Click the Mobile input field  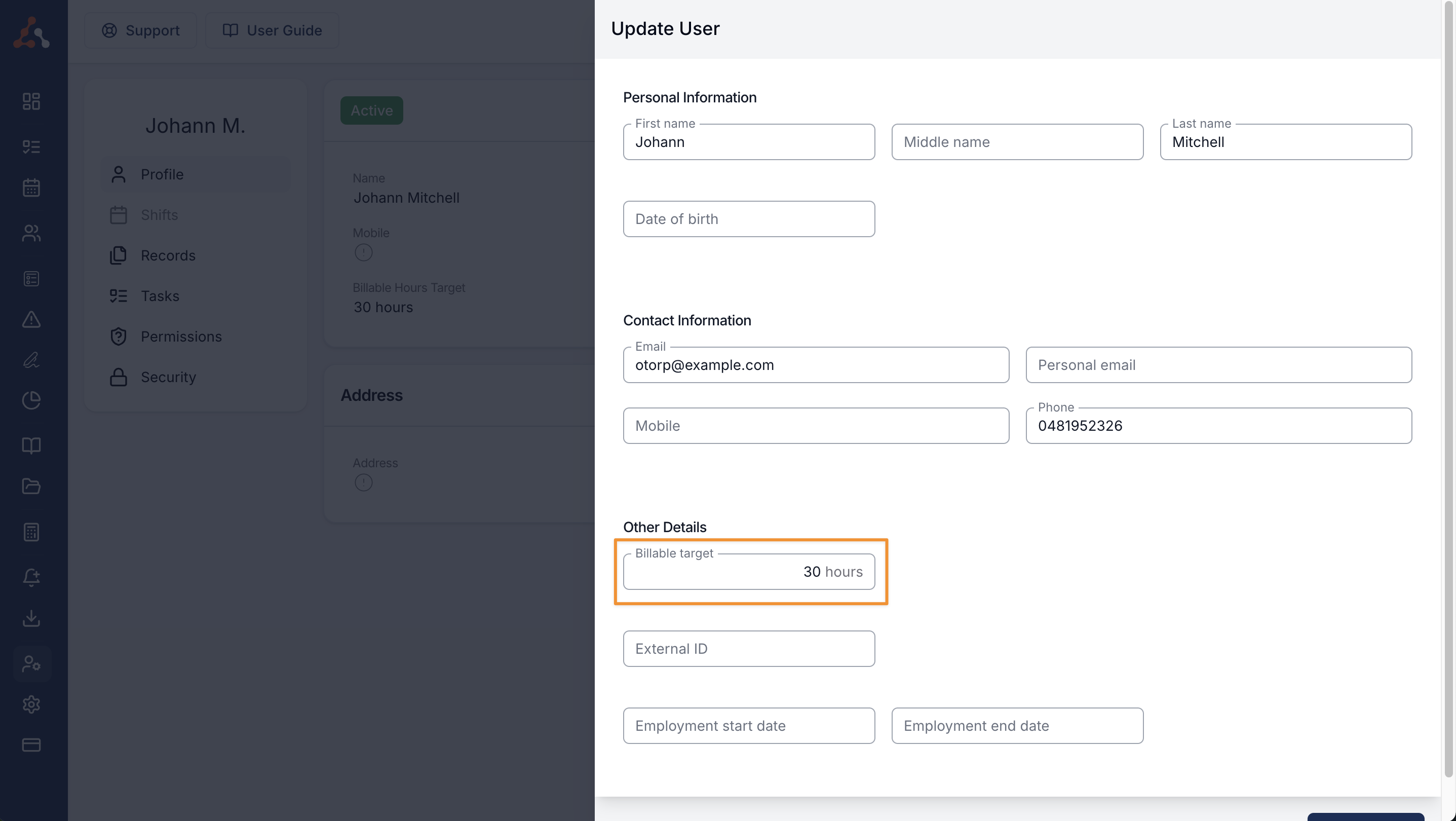[816, 426]
